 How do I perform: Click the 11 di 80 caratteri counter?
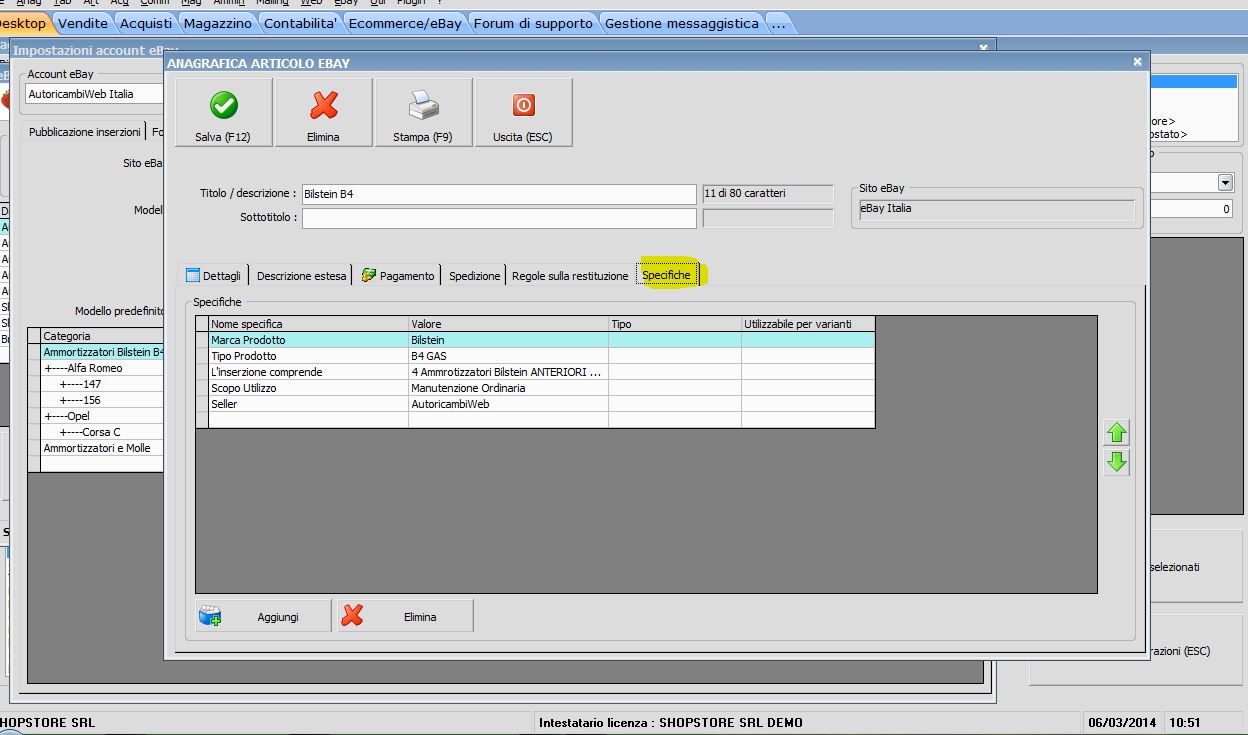pyautogui.click(x=768, y=194)
